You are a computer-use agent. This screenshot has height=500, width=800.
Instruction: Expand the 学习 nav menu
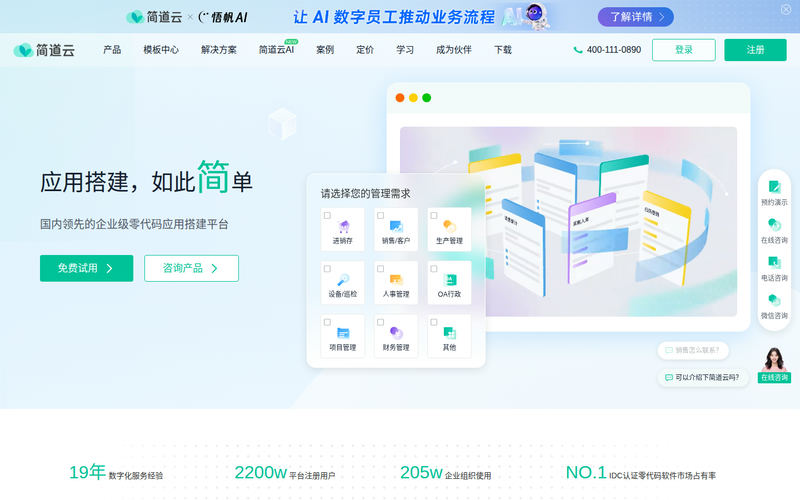[x=405, y=49]
